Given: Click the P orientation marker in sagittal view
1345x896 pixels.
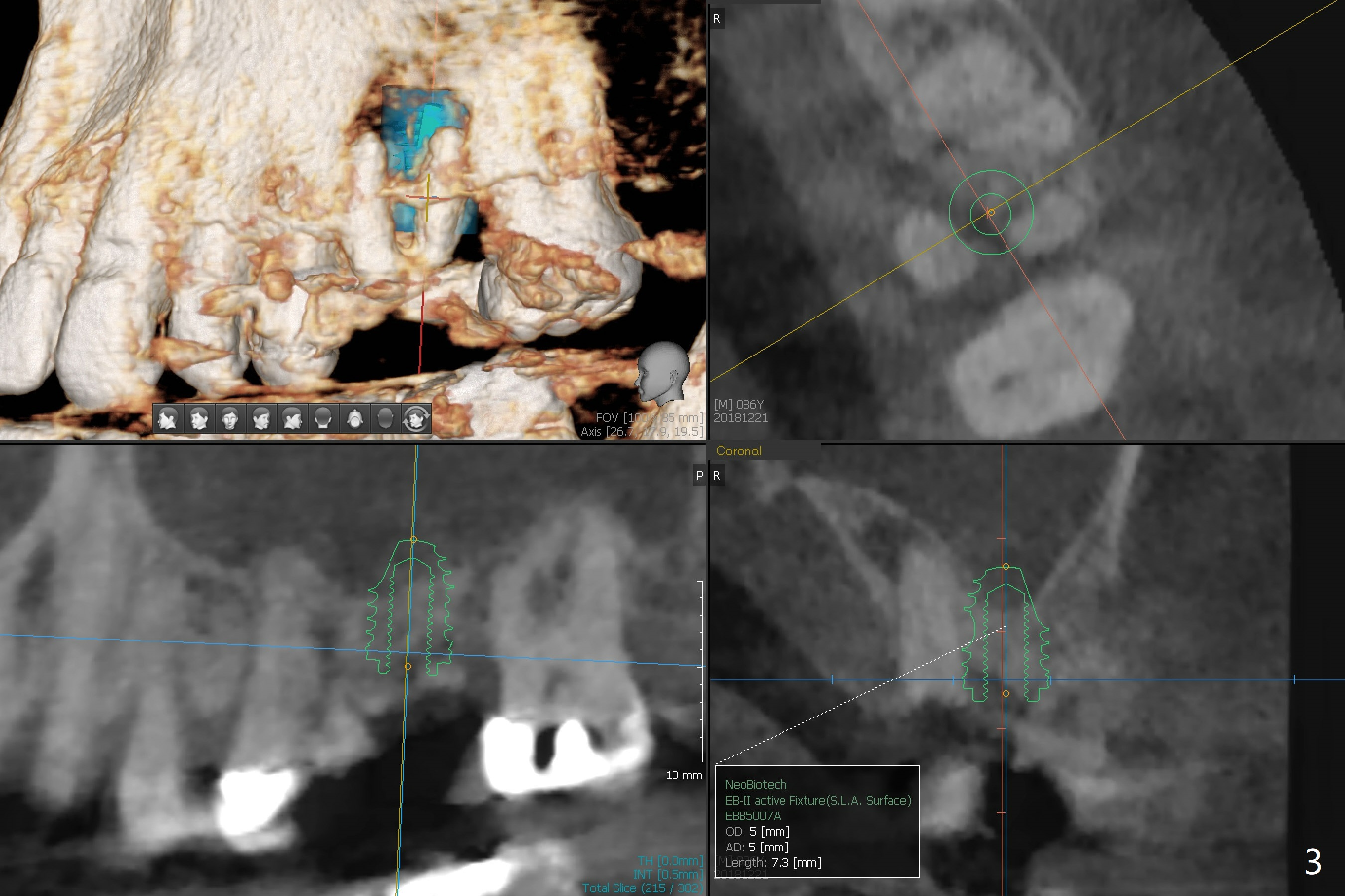Looking at the screenshot, I should tap(699, 476).
